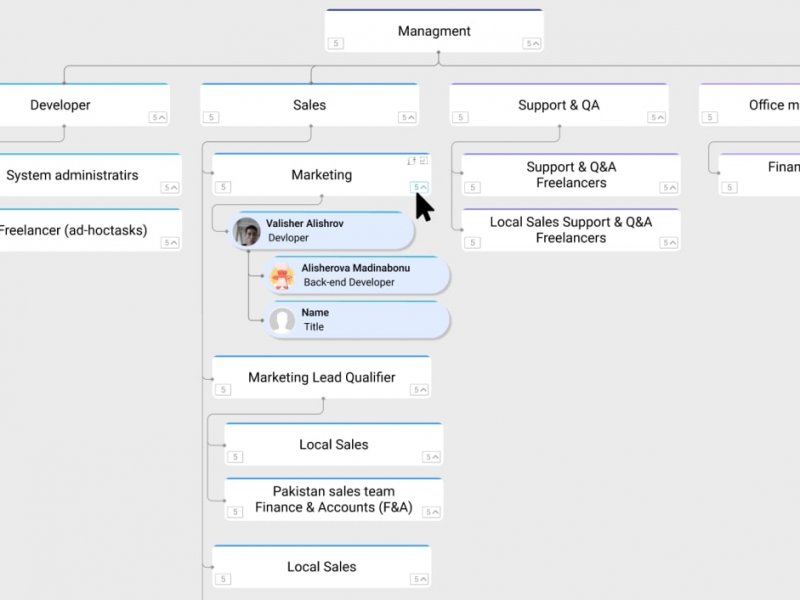Viewport: 800px width, 600px height.
Task: Click Alisherova Madinabonu's avatar
Action: [x=282, y=276]
